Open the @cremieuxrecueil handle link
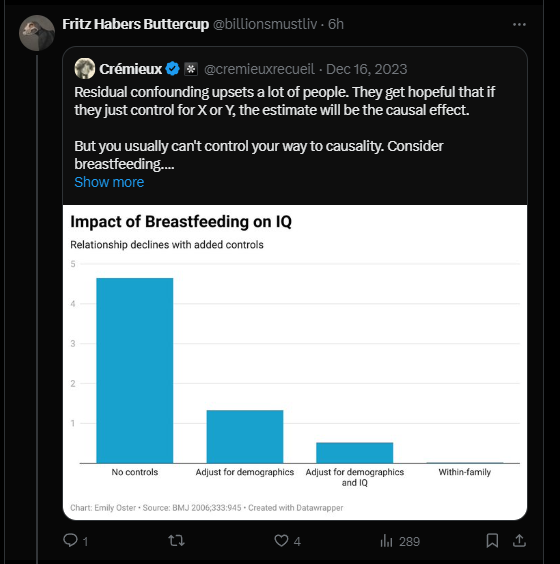The width and height of the screenshot is (560, 564). pos(259,69)
